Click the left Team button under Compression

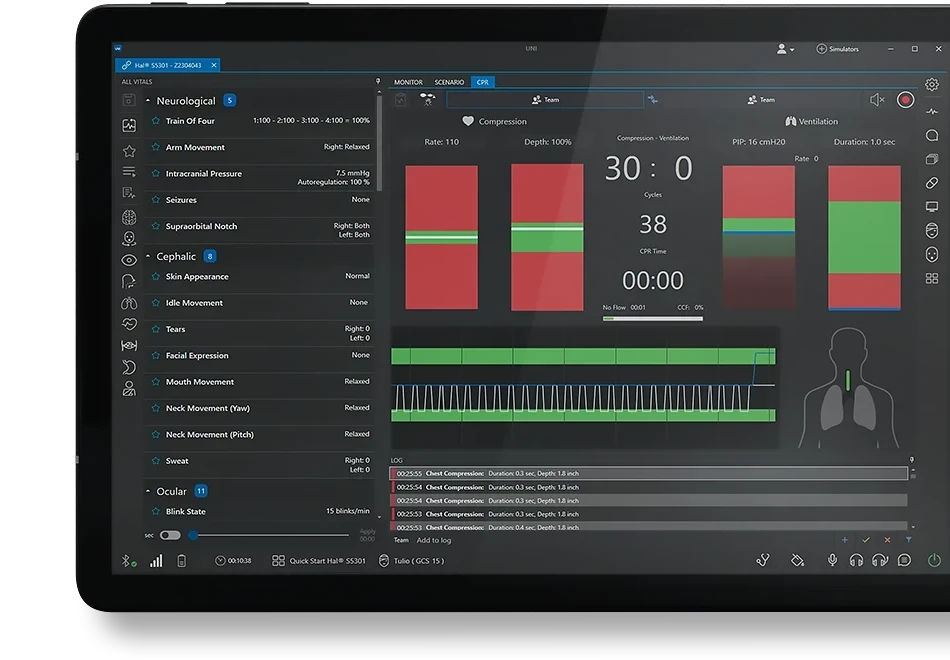pos(545,100)
